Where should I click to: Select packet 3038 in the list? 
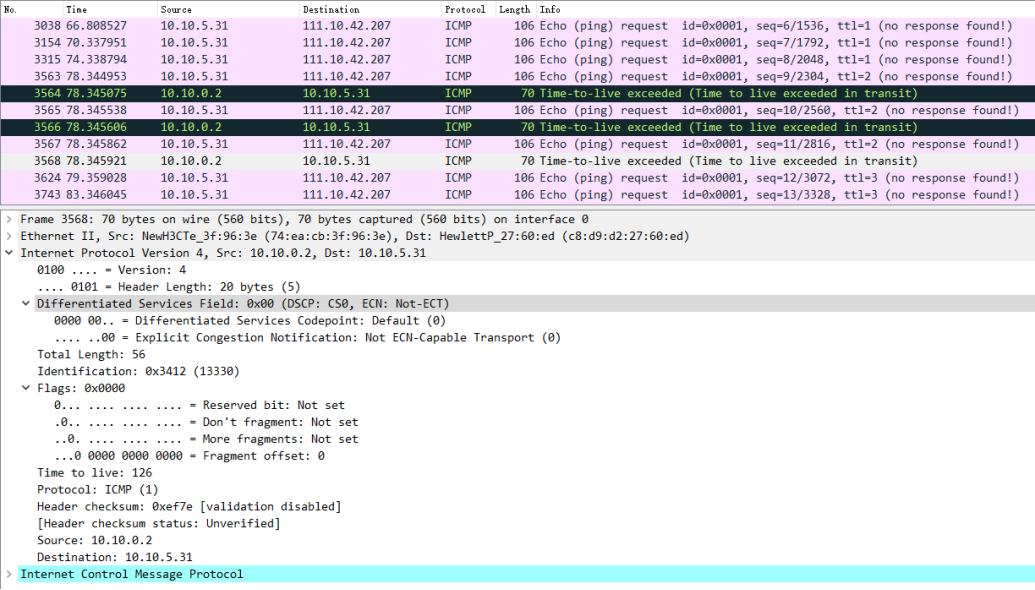pyautogui.click(x=518, y=26)
